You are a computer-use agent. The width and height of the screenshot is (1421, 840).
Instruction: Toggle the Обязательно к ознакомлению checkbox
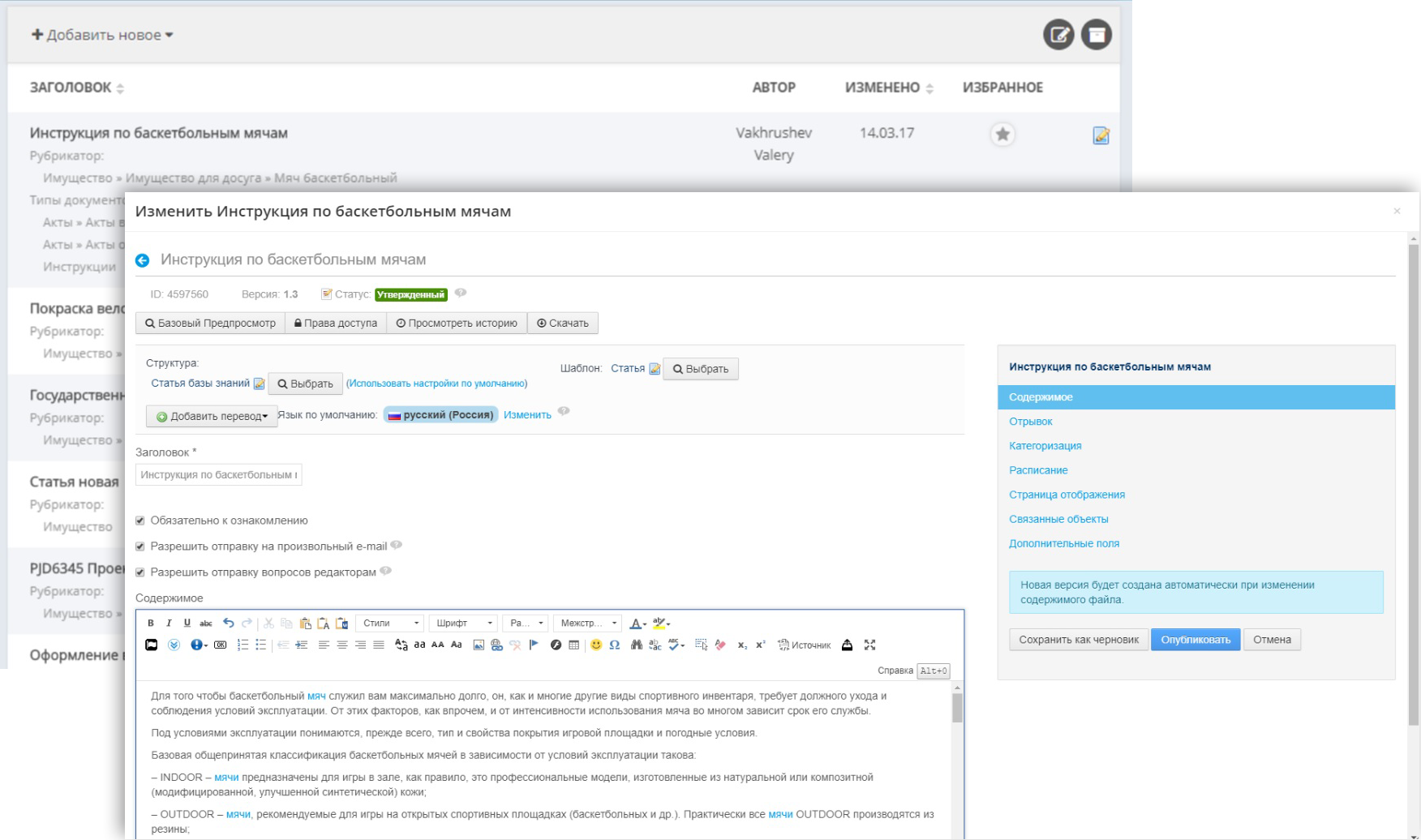[140, 521]
